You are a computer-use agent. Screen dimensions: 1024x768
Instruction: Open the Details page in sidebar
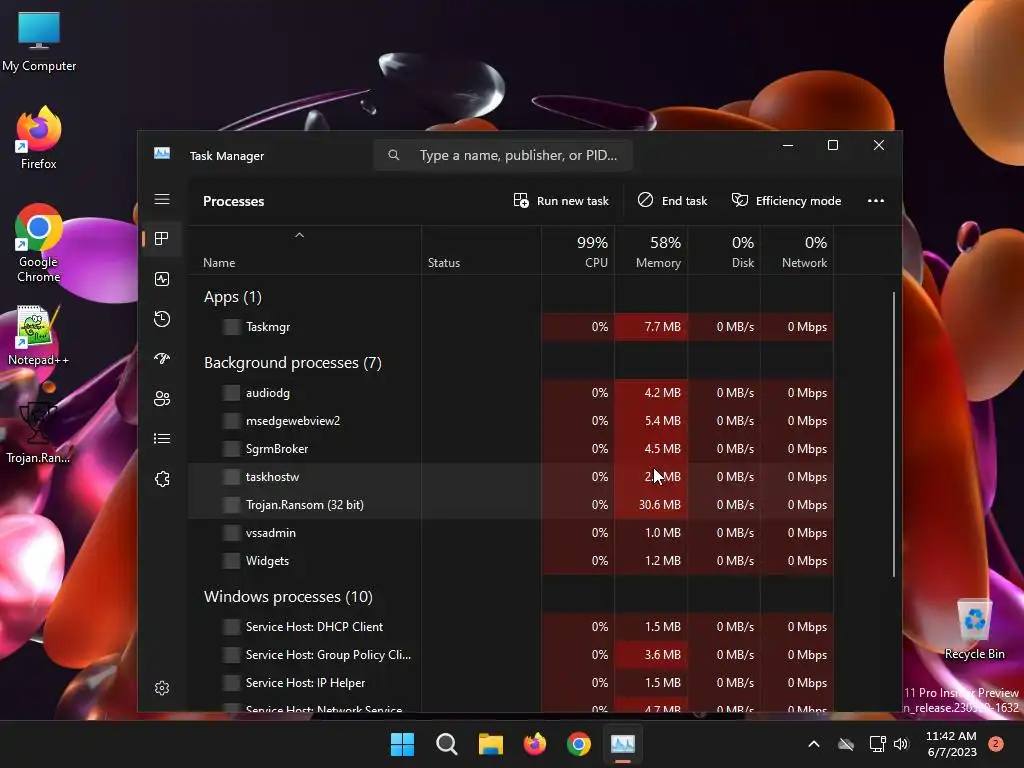[x=162, y=439]
